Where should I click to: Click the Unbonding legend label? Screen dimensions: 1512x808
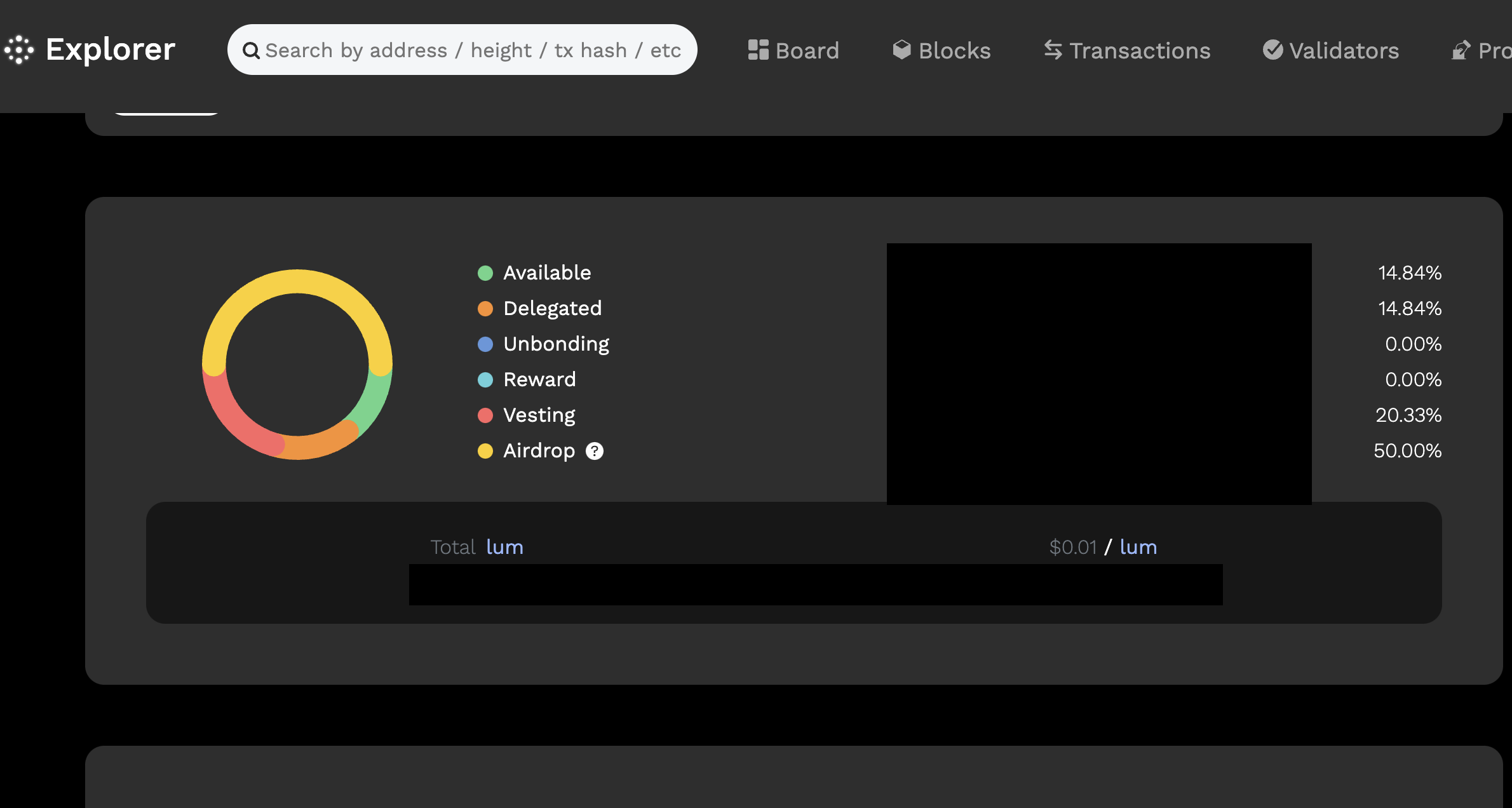556,344
